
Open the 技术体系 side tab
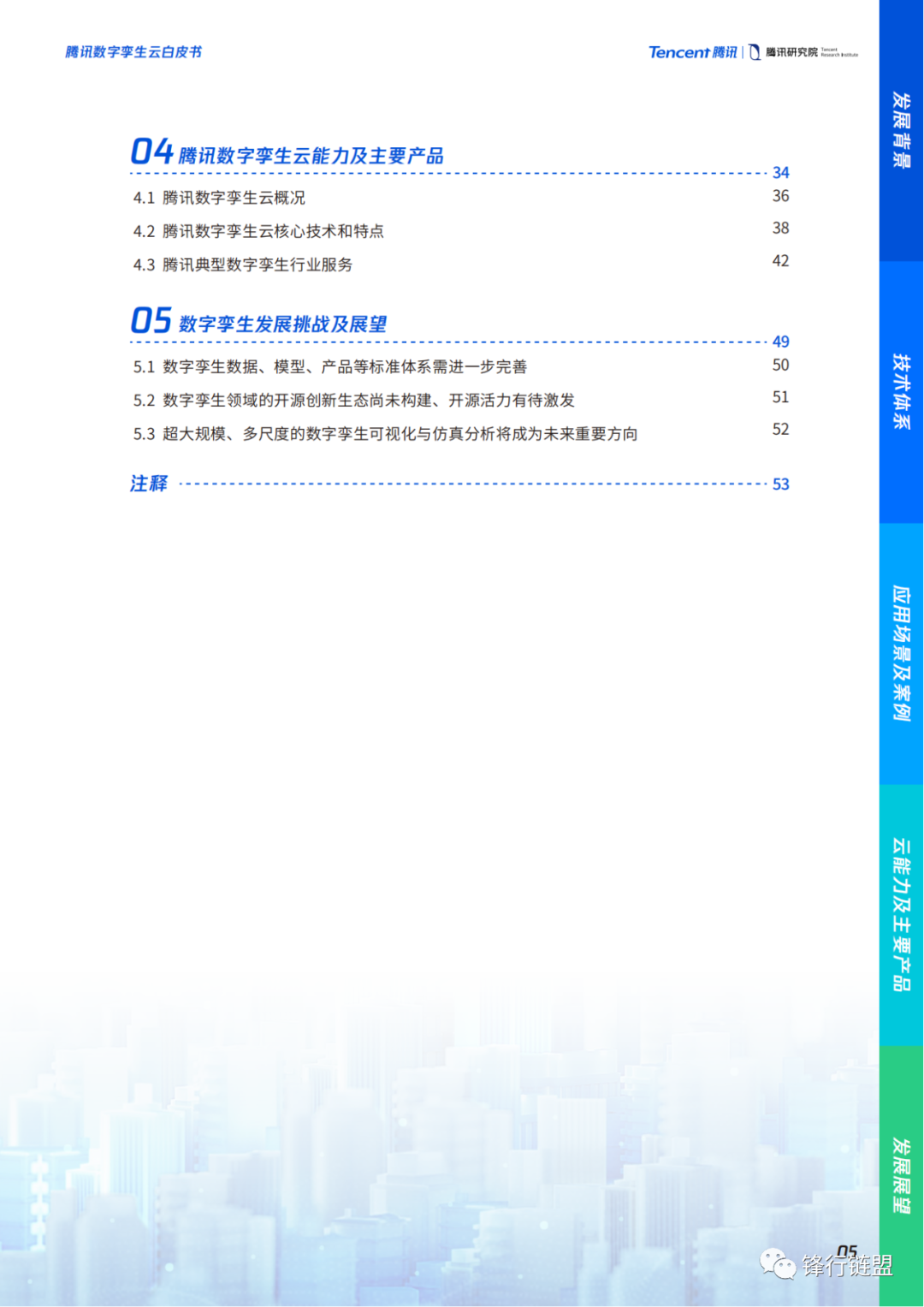[x=901, y=392]
